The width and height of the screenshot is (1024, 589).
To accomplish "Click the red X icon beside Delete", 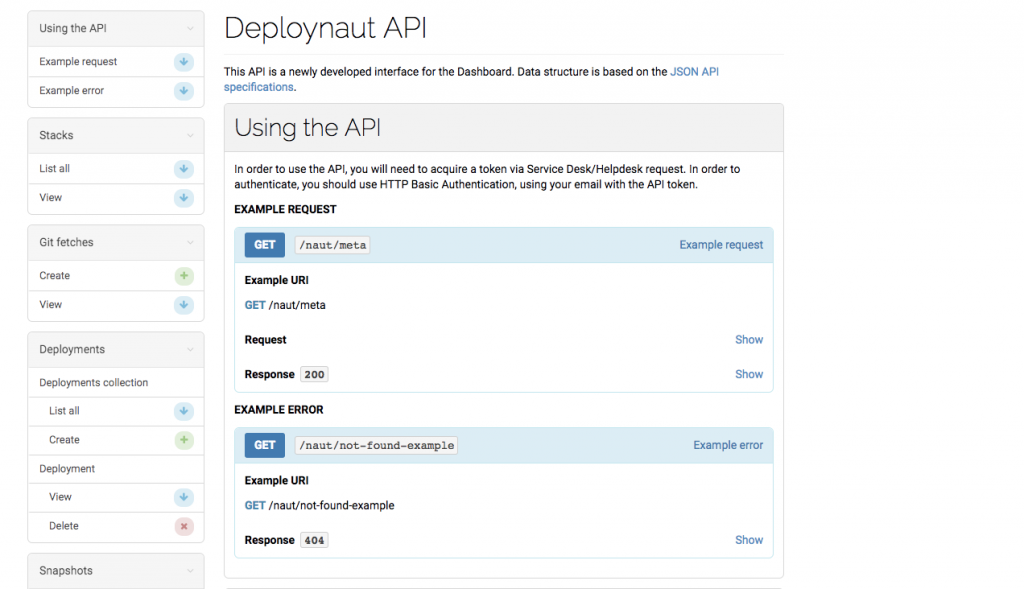I will 183,526.
